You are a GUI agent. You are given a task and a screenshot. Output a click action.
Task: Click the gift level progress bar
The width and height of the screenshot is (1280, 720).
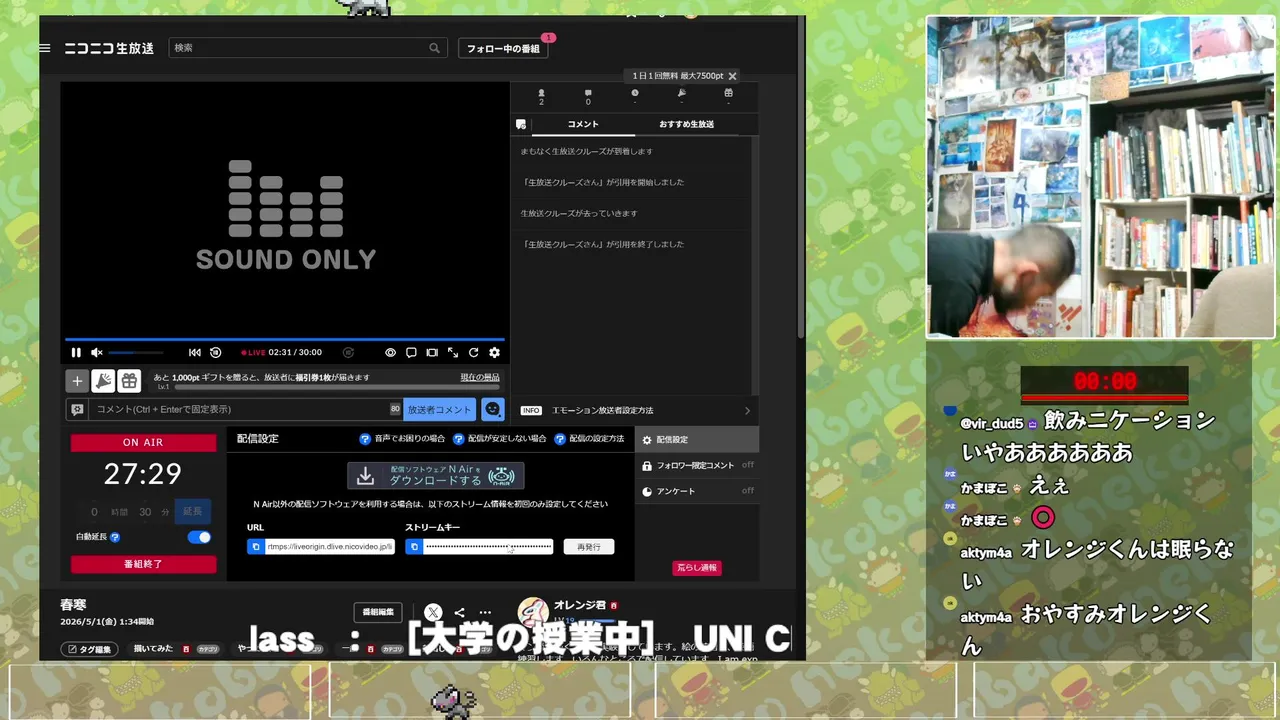(x=337, y=386)
